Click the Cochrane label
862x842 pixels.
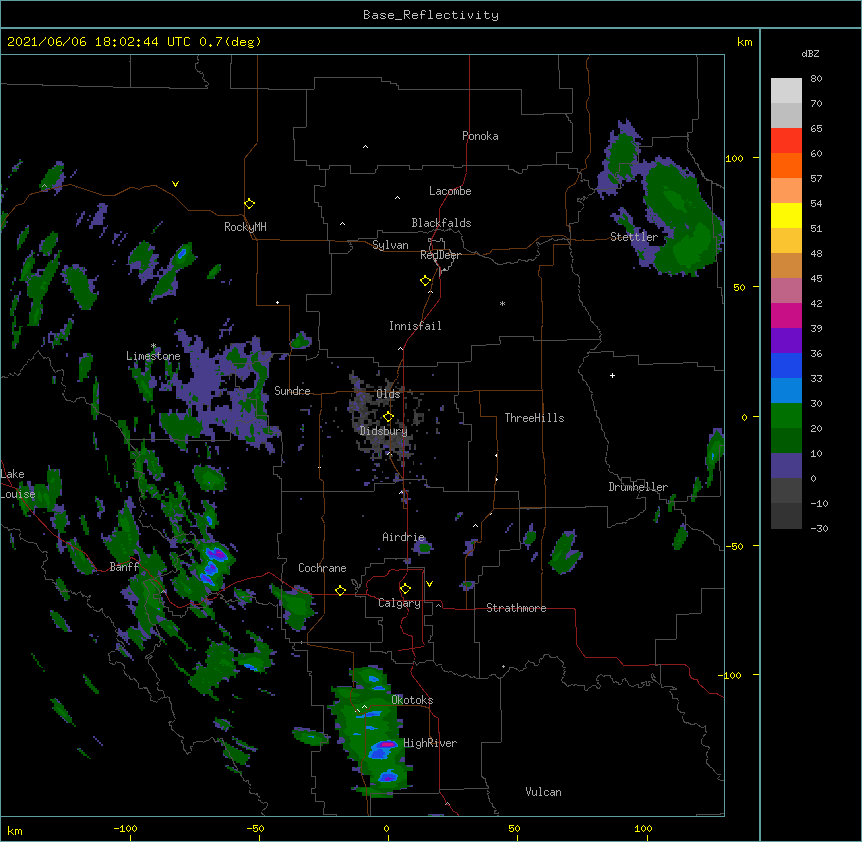pyautogui.click(x=322, y=568)
